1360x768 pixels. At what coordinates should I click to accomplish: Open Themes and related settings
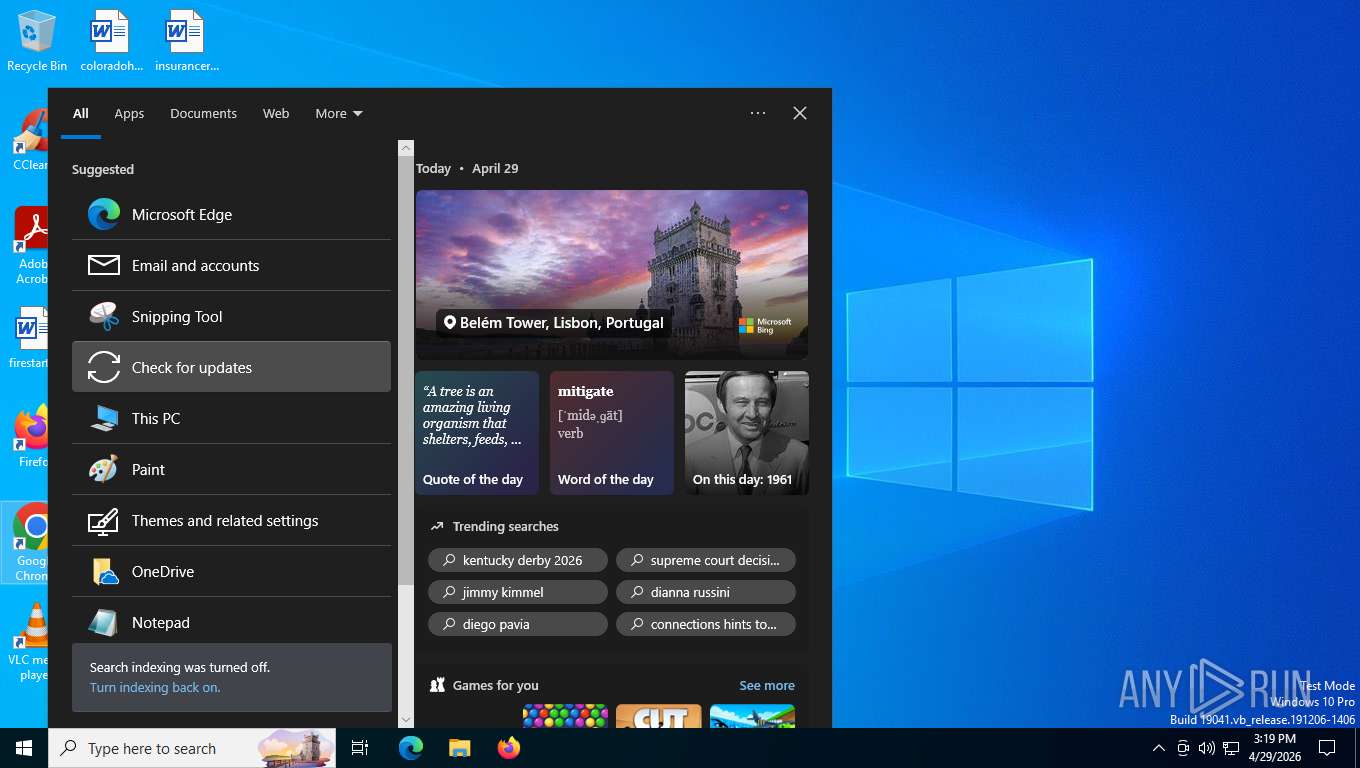coord(231,520)
